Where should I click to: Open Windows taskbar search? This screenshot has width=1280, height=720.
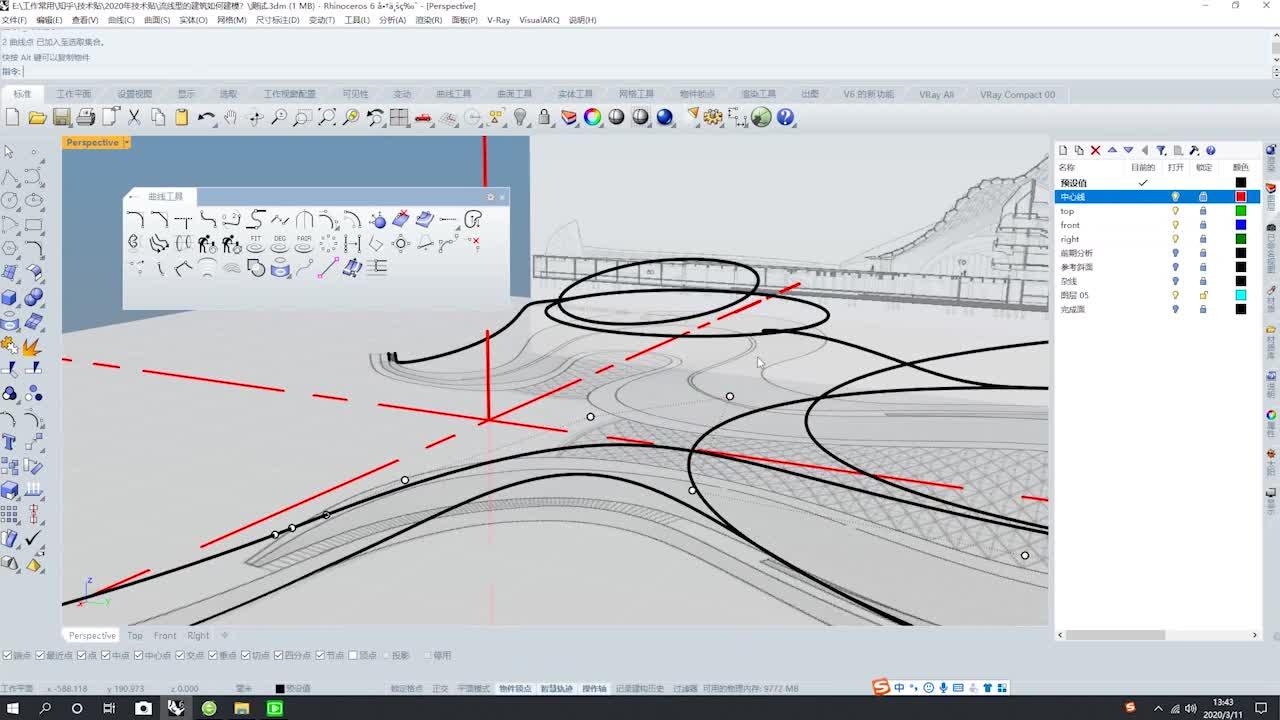(x=45, y=708)
